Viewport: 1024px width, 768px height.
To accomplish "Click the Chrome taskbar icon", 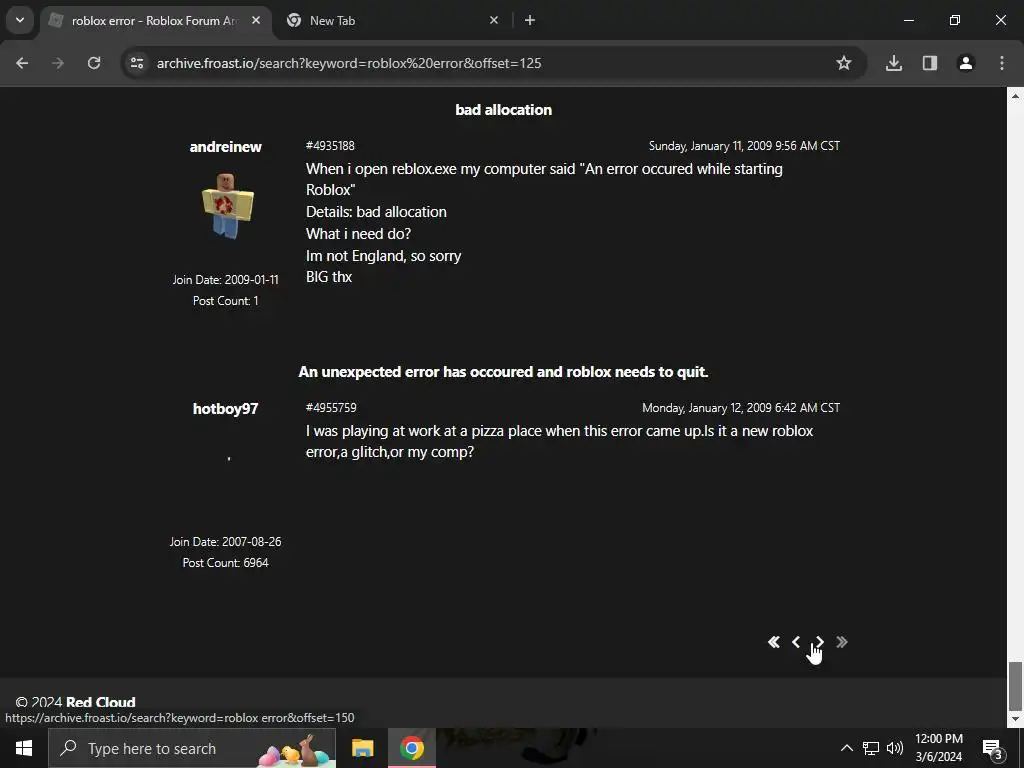I will point(412,748).
